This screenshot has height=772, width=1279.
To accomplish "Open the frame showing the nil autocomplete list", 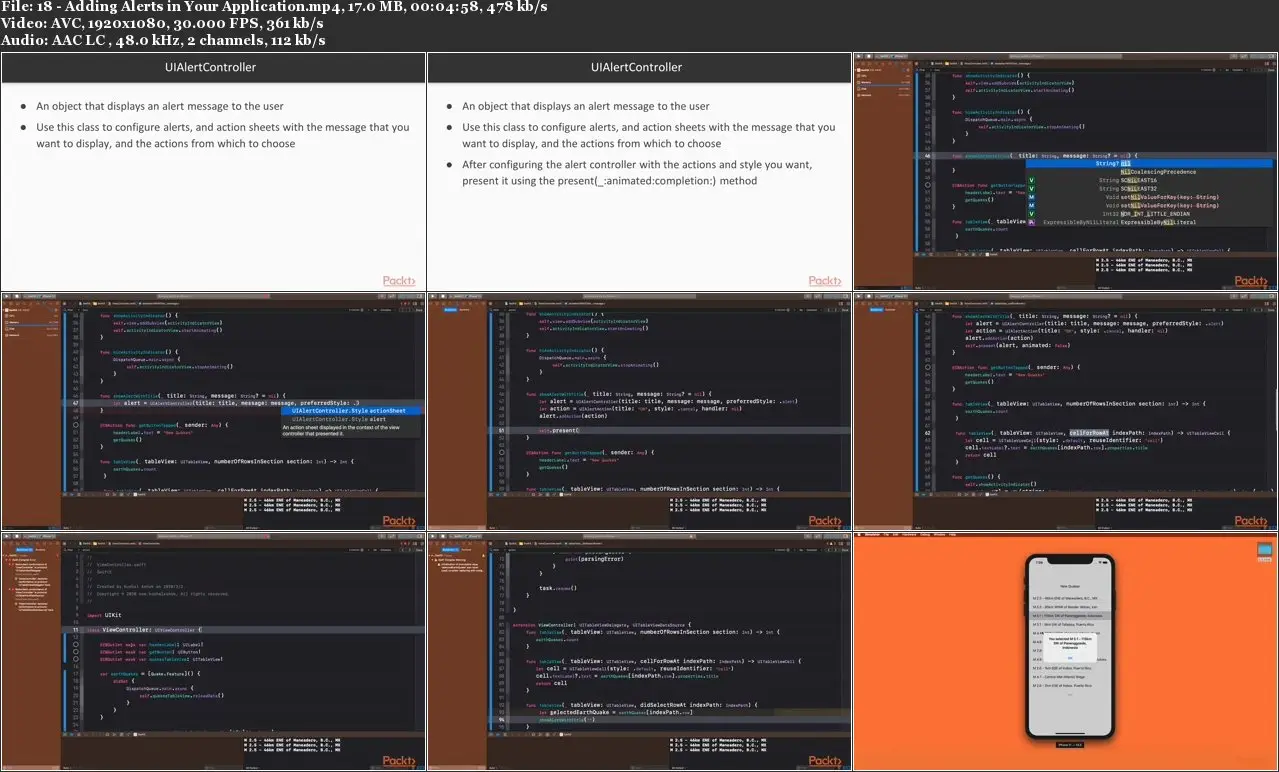I will 1066,172.
